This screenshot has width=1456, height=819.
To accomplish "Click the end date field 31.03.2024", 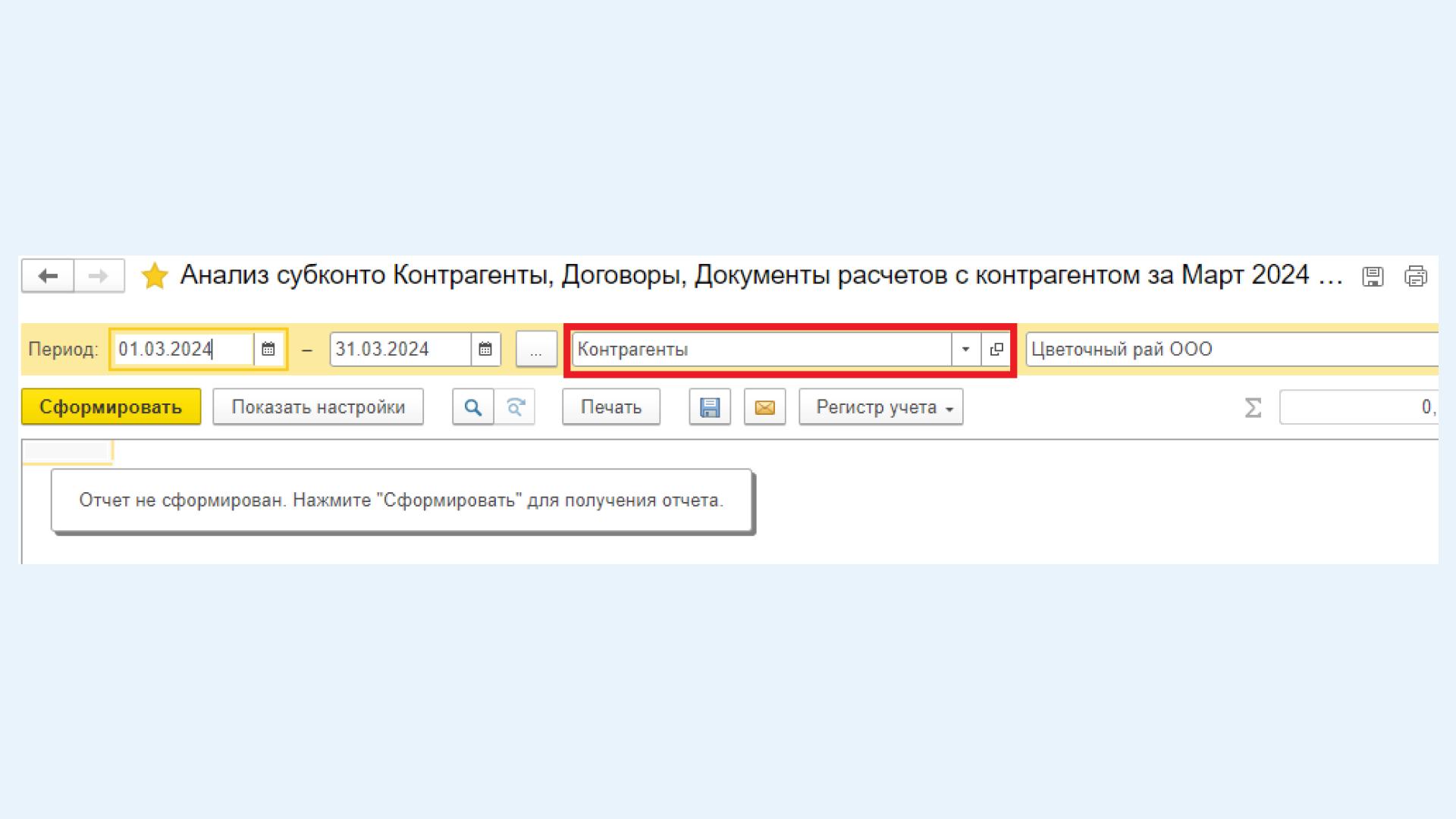I will pyautogui.click(x=400, y=350).
